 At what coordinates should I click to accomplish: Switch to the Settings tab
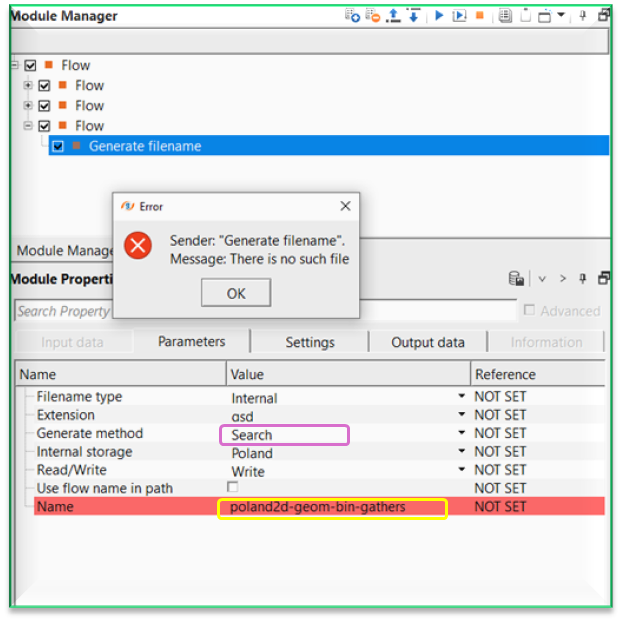tap(310, 342)
